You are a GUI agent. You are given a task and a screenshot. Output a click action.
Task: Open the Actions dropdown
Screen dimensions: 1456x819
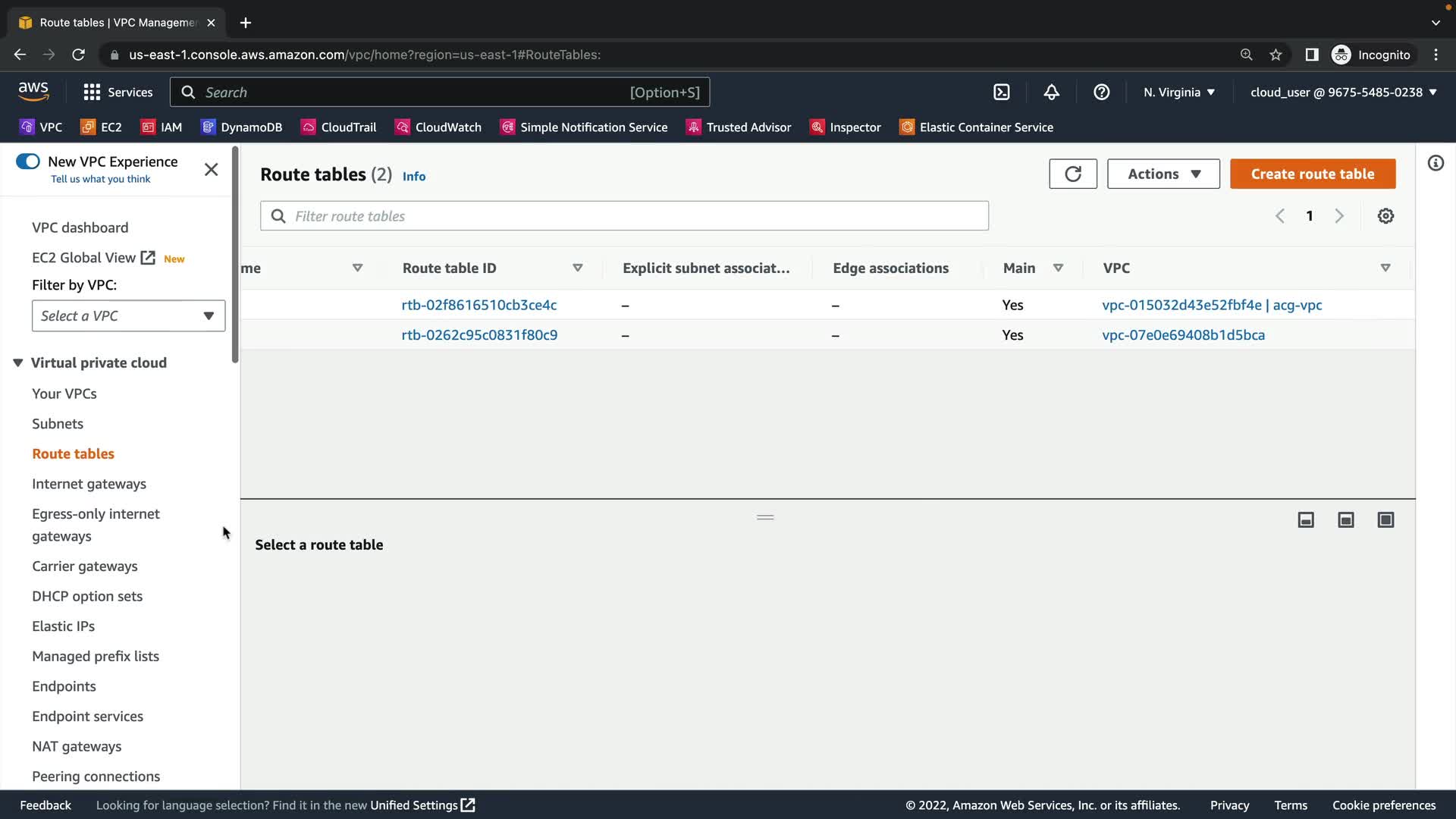pos(1163,174)
